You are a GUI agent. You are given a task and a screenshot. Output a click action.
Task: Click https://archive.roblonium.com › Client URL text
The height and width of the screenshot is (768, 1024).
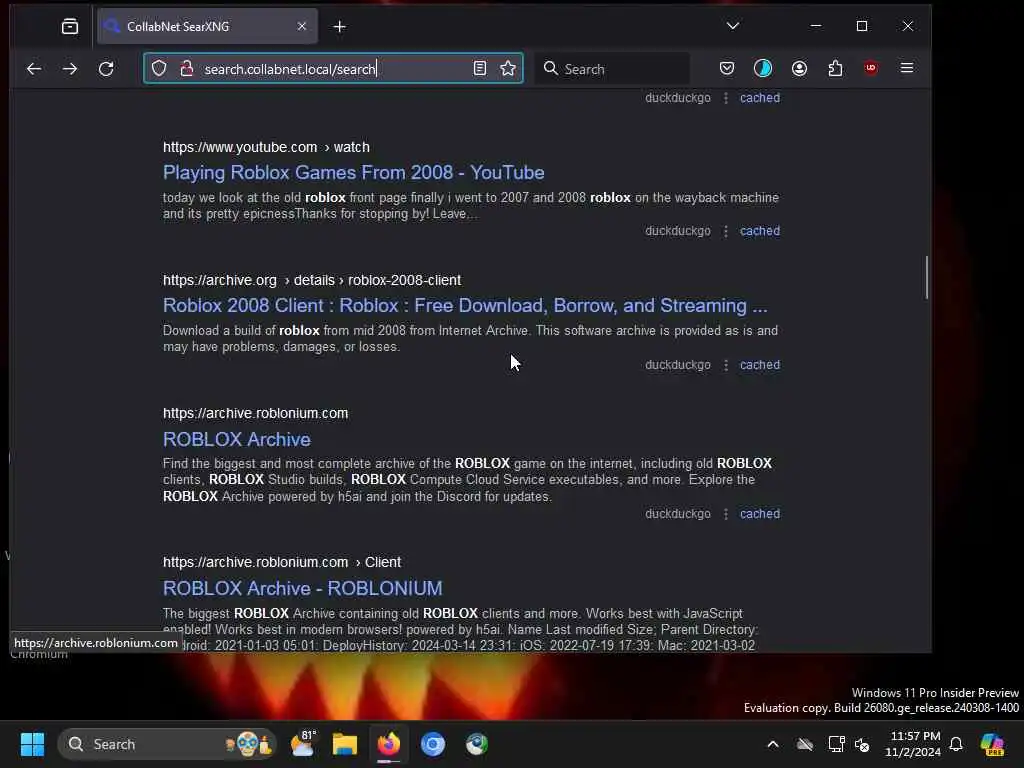pos(281,562)
